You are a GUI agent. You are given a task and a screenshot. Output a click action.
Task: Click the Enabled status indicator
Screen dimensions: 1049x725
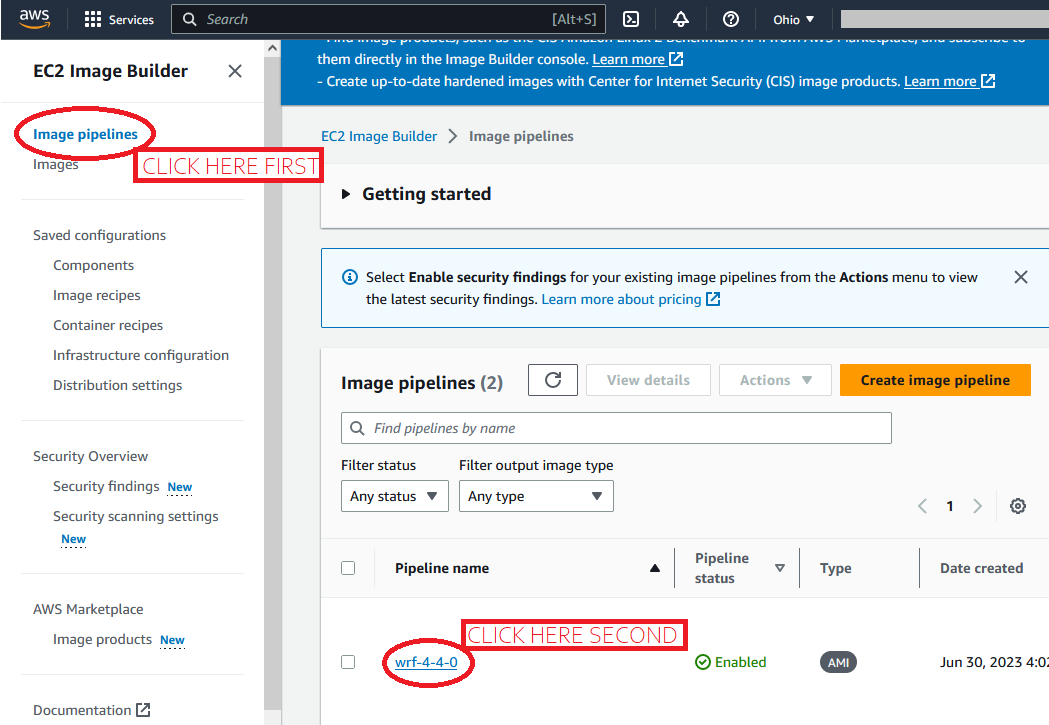click(x=731, y=662)
